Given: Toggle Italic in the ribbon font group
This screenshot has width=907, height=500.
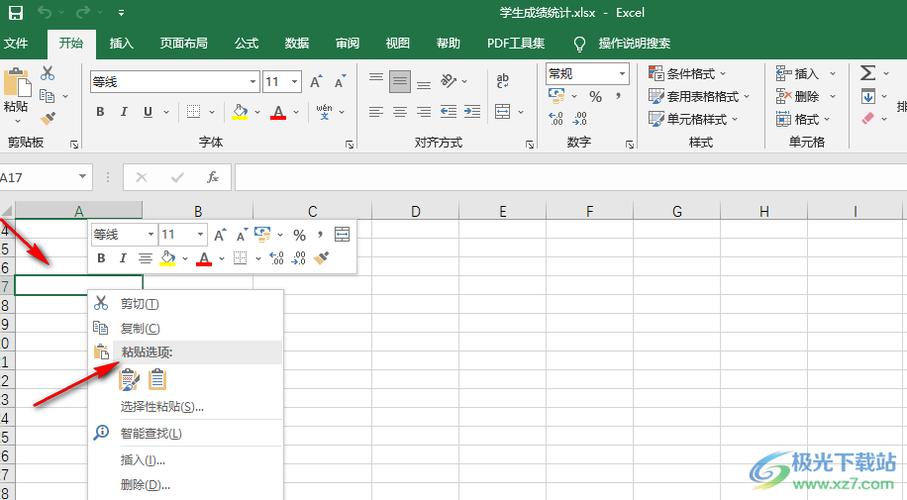Looking at the screenshot, I should [x=124, y=112].
